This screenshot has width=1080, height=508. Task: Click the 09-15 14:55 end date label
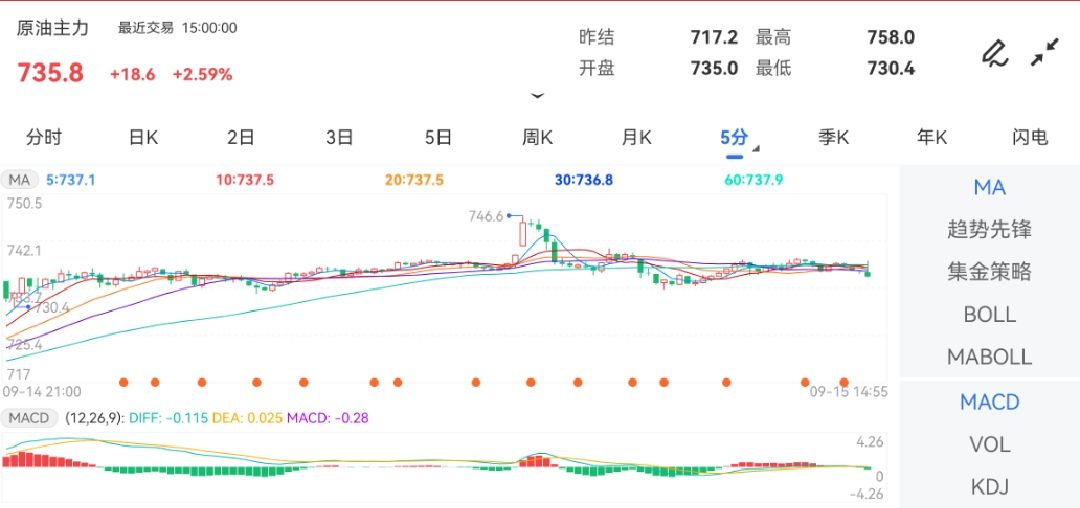[x=849, y=392]
